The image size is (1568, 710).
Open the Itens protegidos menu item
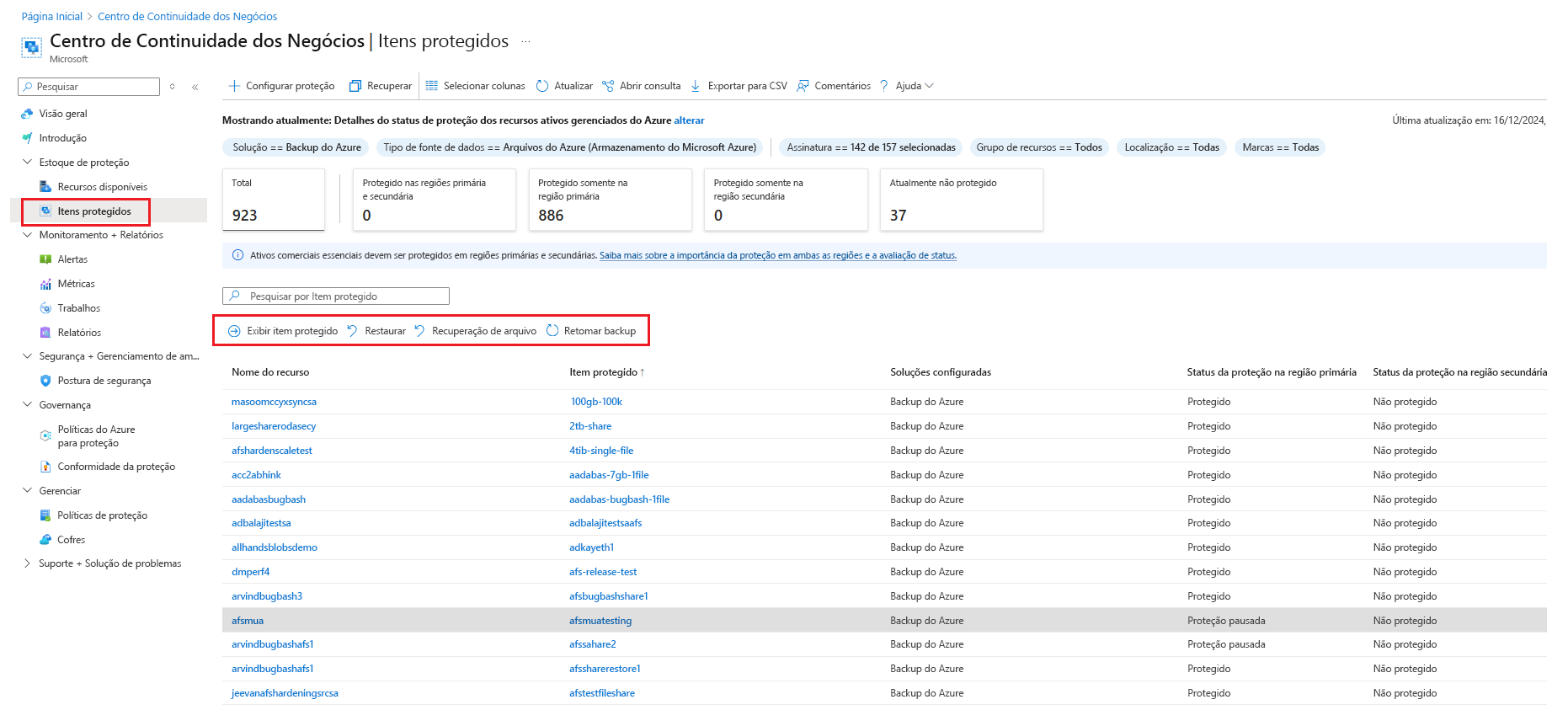click(94, 211)
